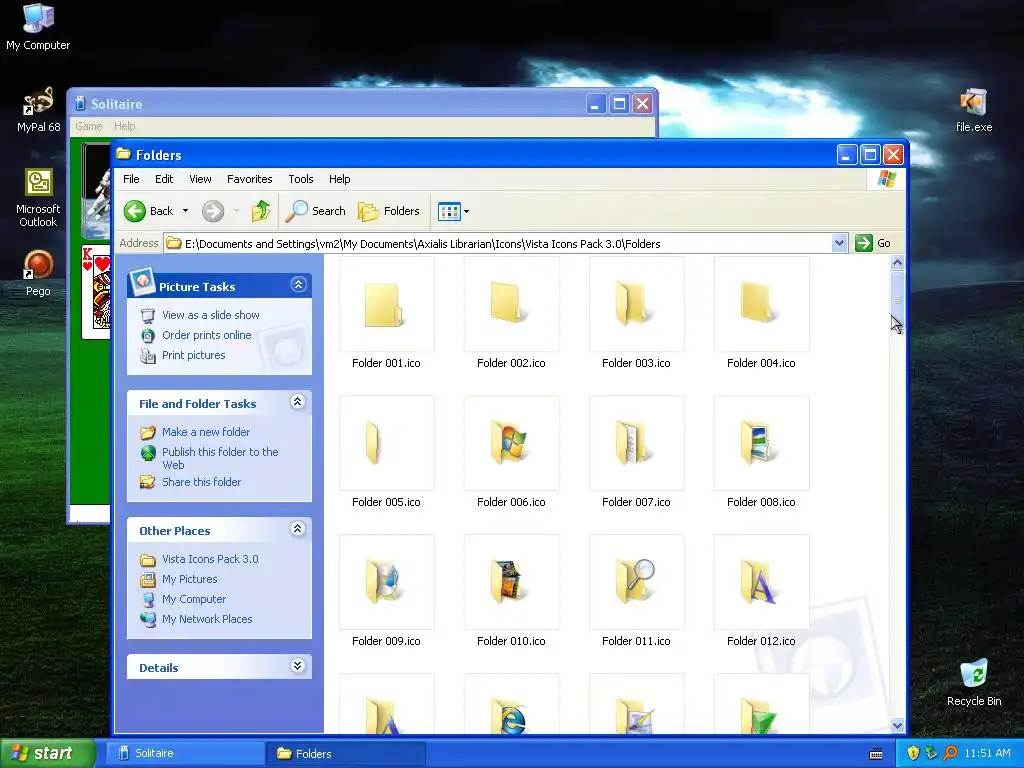Click the security shield tray icon
This screenshot has width=1024, height=768.
pyautogui.click(x=913, y=753)
